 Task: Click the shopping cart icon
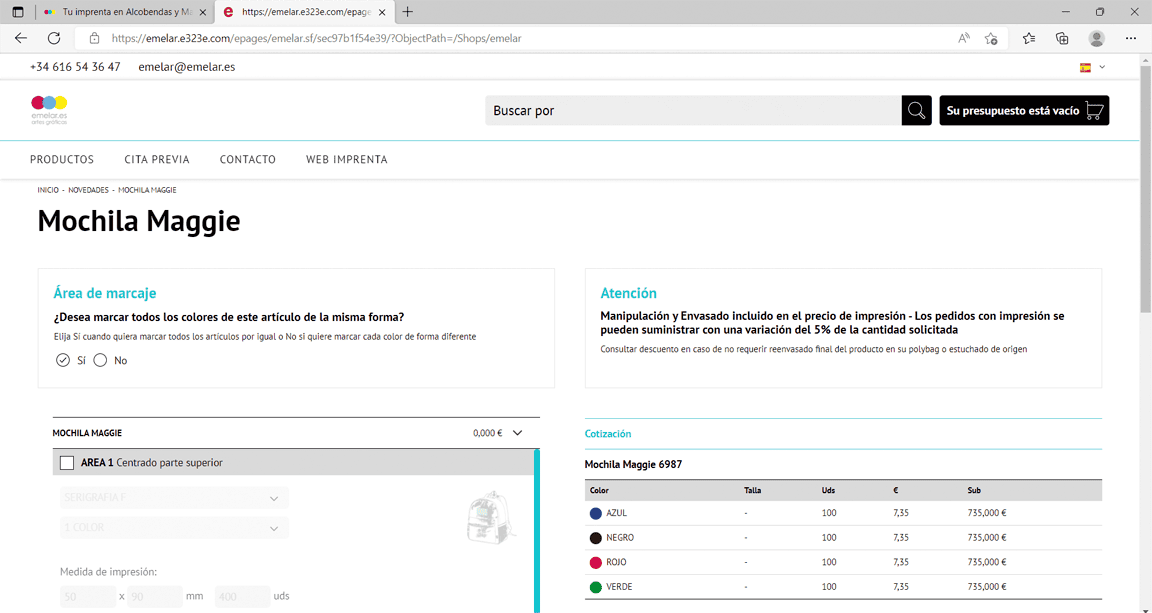[x=1094, y=110]
